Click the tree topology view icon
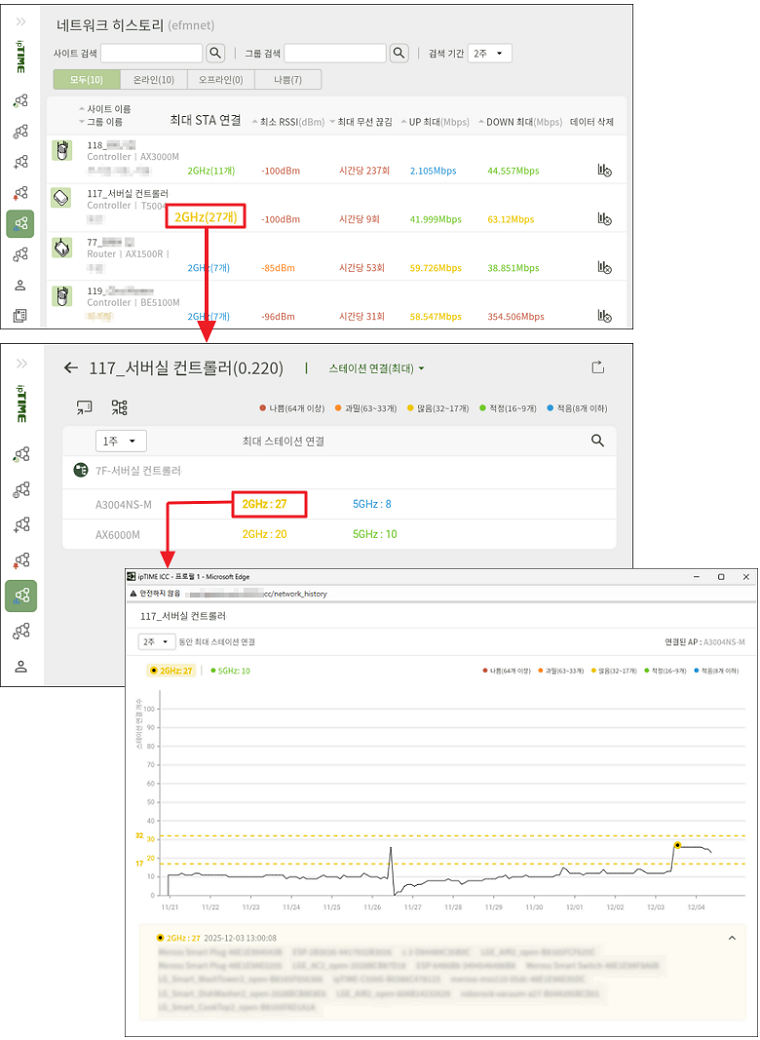The height and width of the screenshot is (1040, 760). (x=119, y=407)
